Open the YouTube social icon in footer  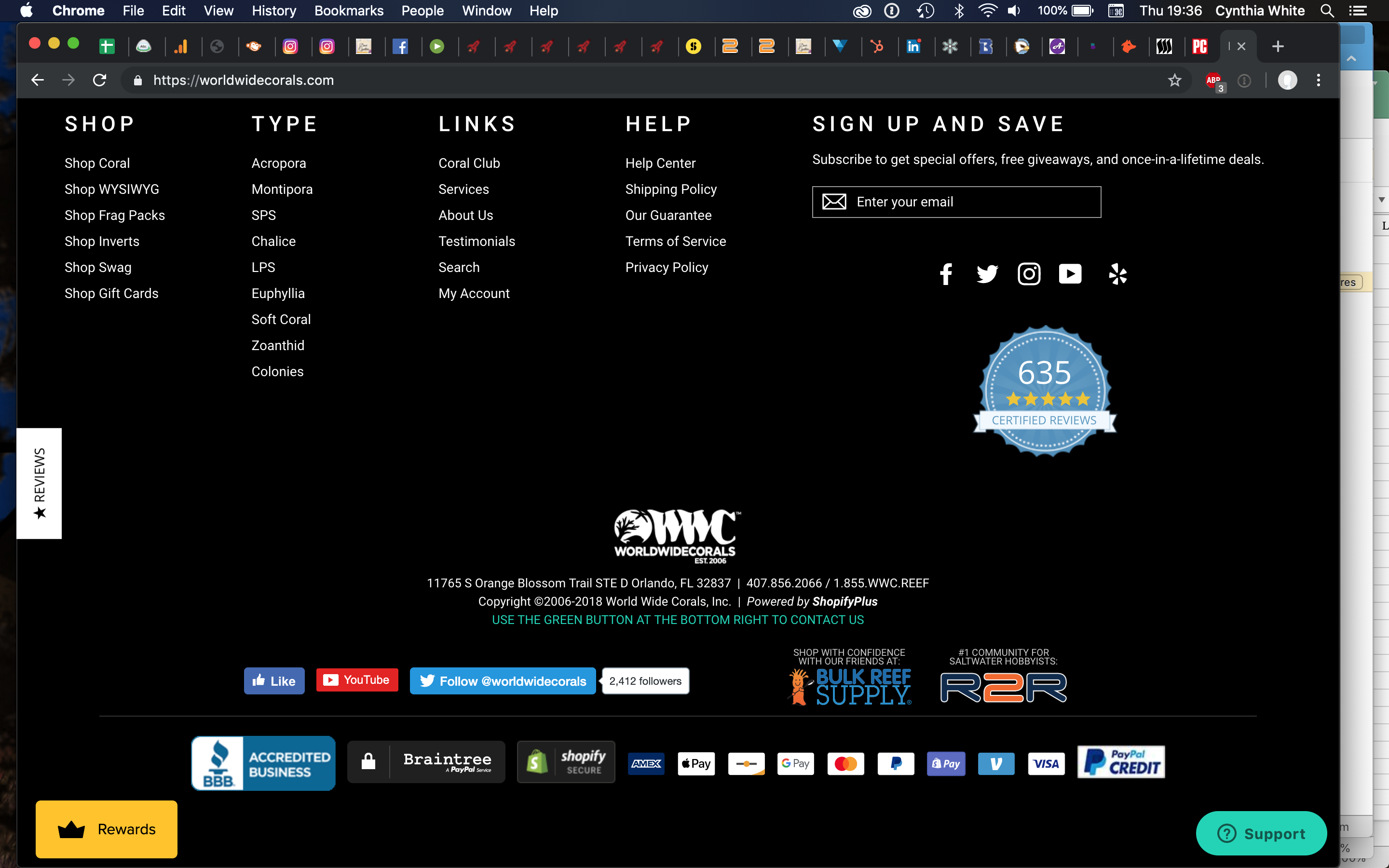(1070, 274)
